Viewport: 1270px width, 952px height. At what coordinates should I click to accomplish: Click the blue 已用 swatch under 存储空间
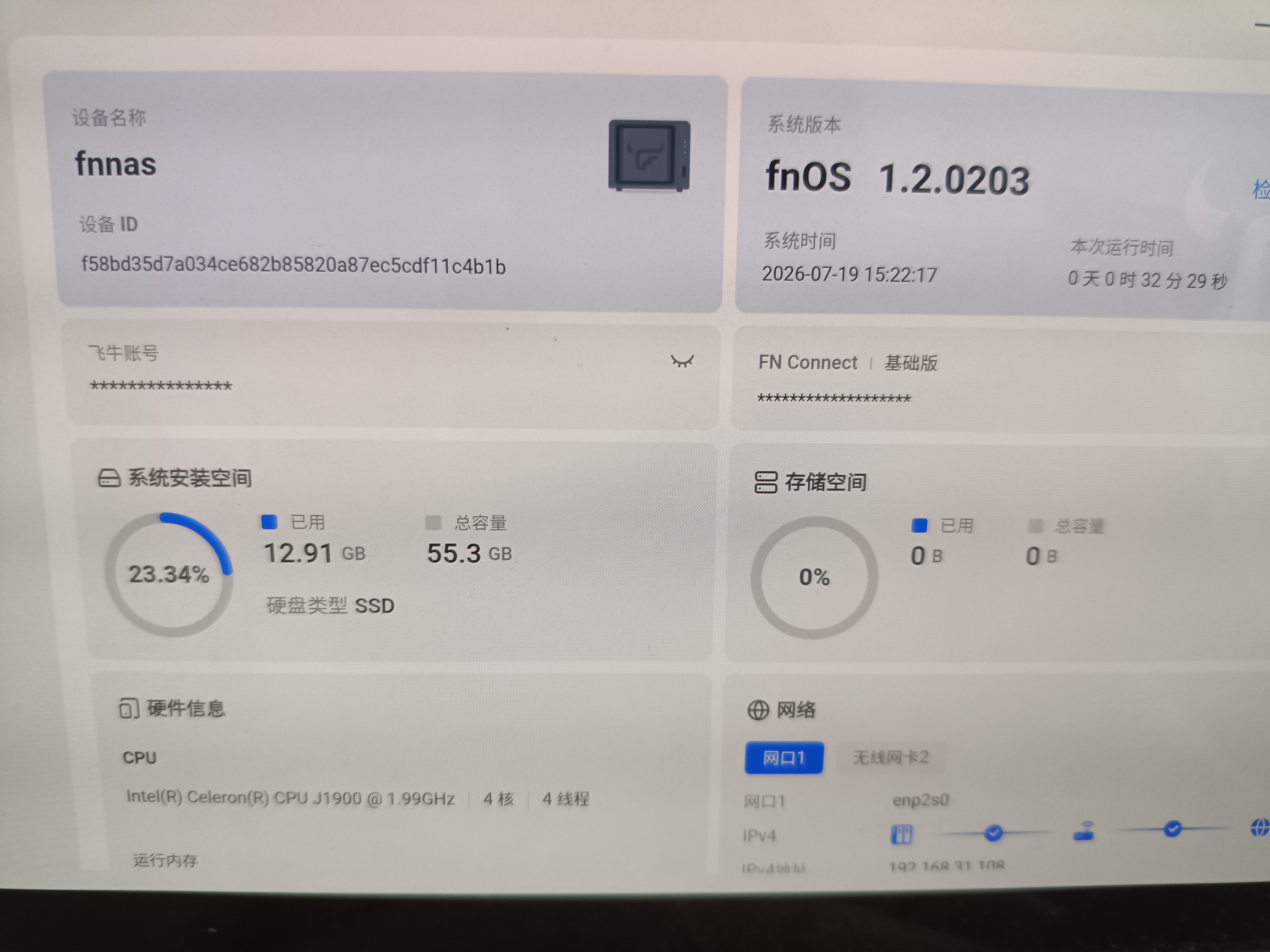919,525
